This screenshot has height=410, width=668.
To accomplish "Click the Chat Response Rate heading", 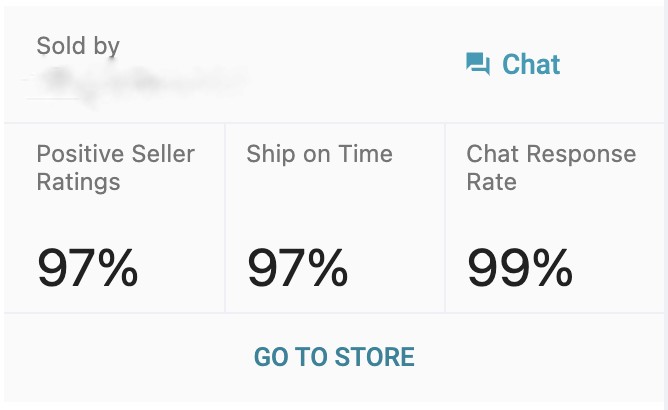I will 551,167.
